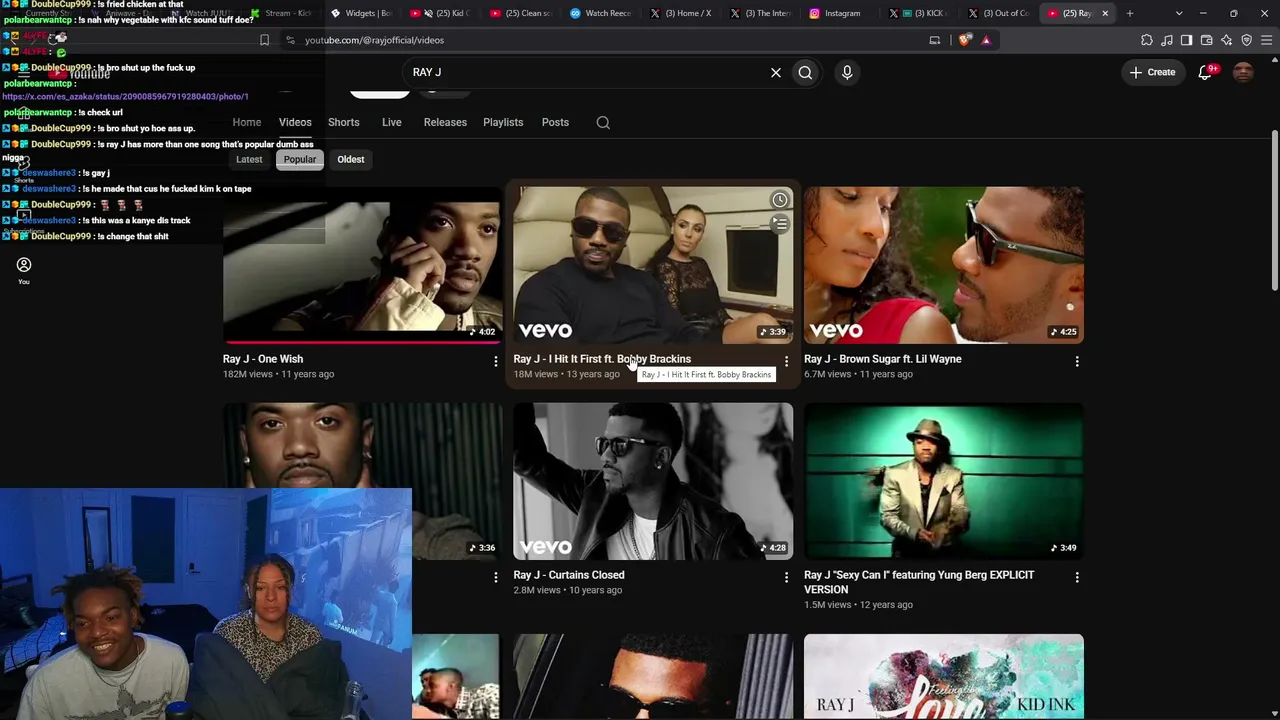Click Brown Sugar ft. Lil Wayne title
The height and width of the screenshot is (720, 1280).
coord(883,359)
